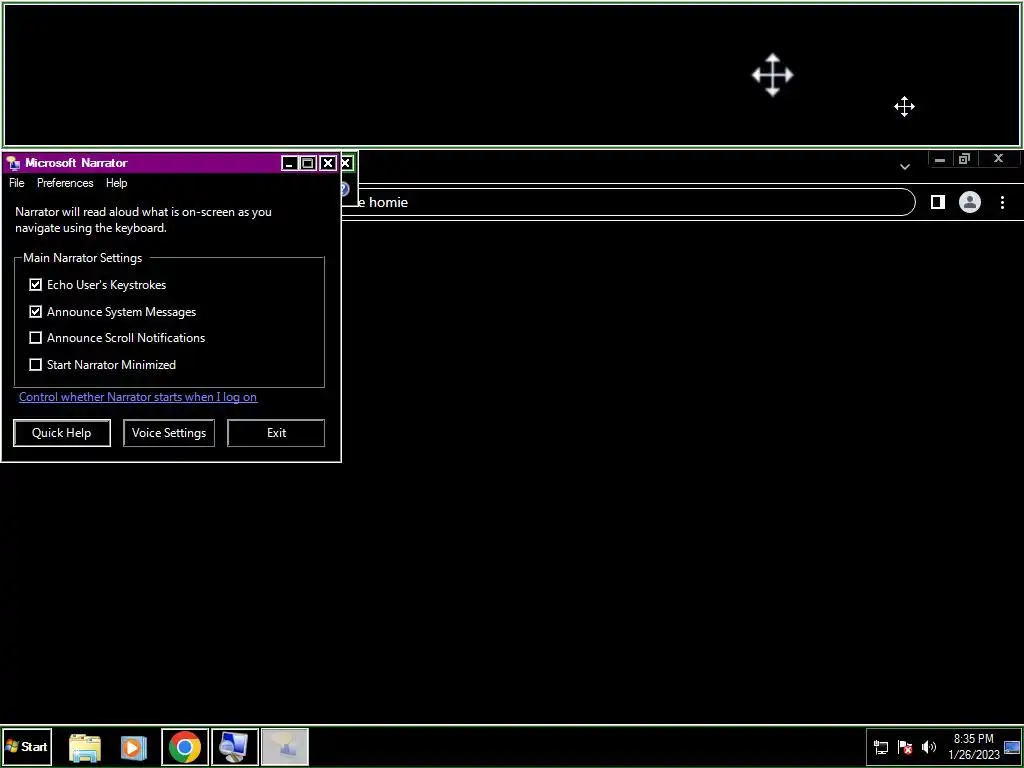Restore down the Chrome window
The image size is (1024, 768).
pyautogui.click(x=964, y=159)
